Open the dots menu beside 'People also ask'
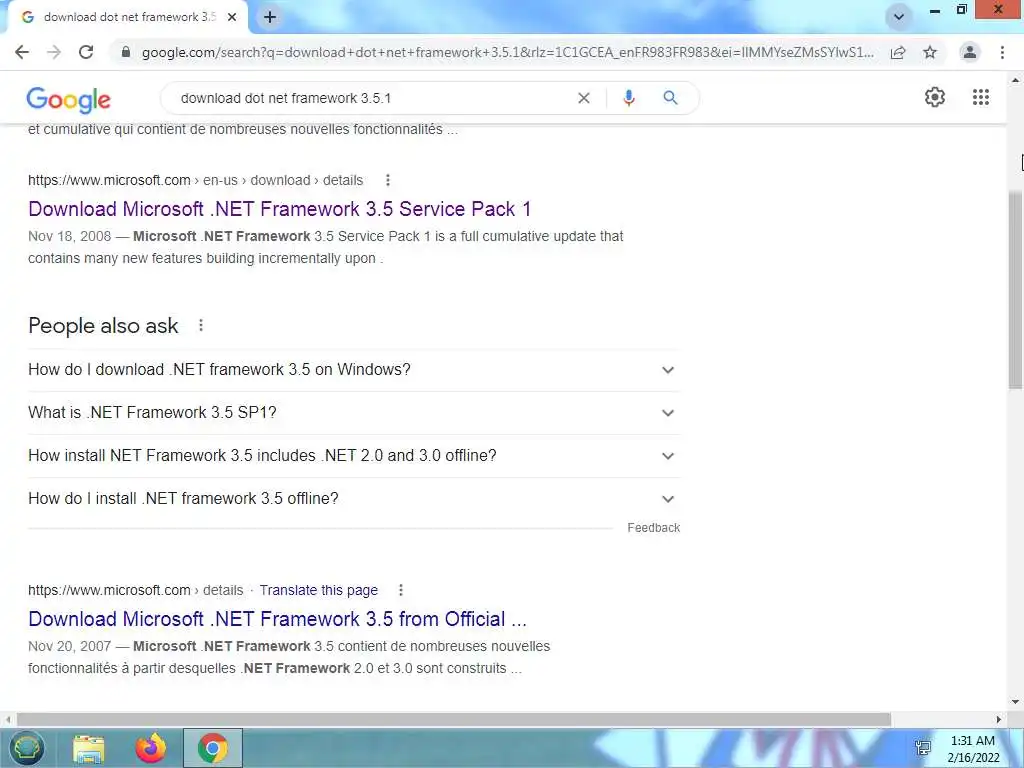The height and width of the screenshot is (768, 1024). tap(201, 325)
